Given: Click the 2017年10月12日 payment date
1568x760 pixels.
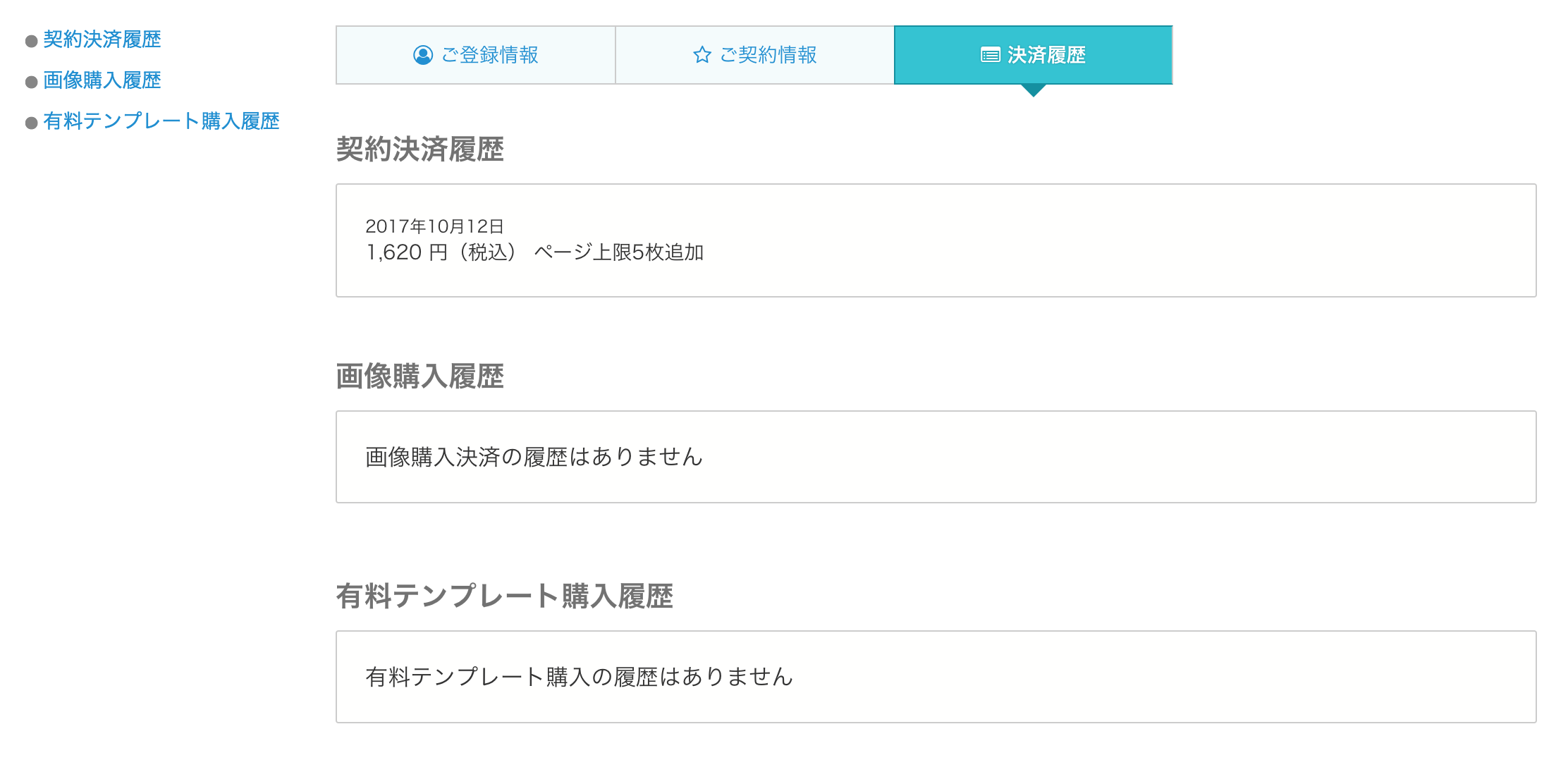Looking at the screenshot, I should [434, 226].
